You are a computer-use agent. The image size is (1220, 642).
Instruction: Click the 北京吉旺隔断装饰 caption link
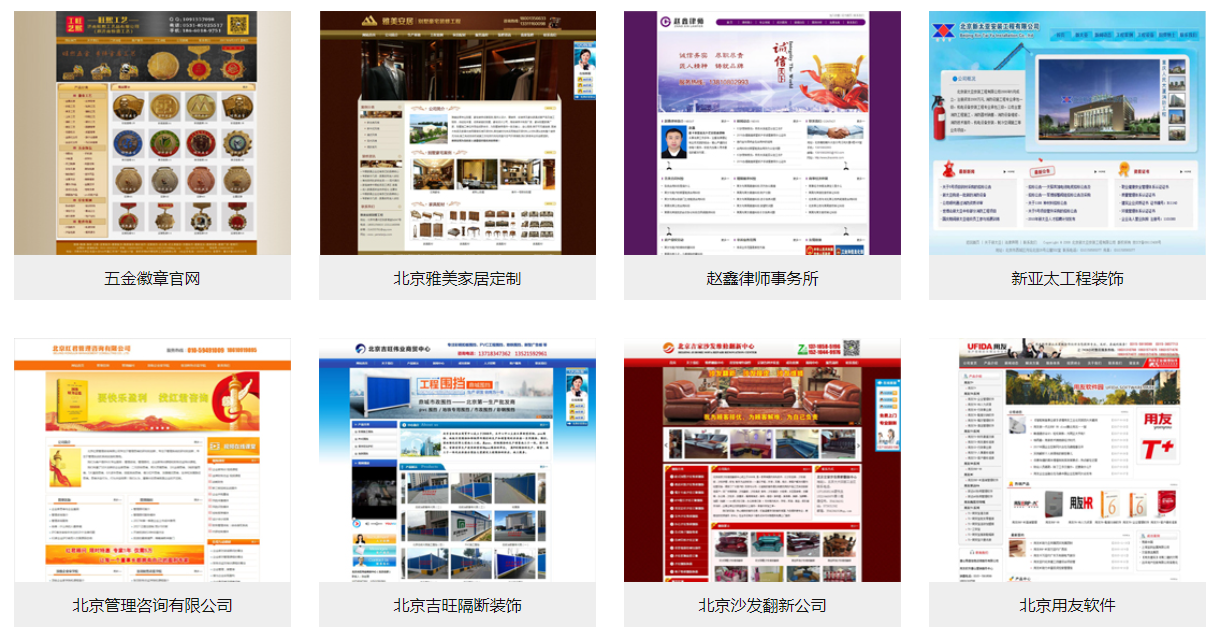coord(457,605)
